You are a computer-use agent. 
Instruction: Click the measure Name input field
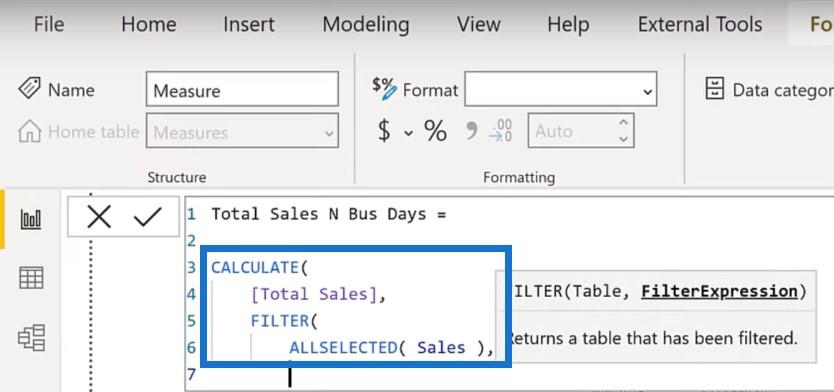click(x=243, y=89)
